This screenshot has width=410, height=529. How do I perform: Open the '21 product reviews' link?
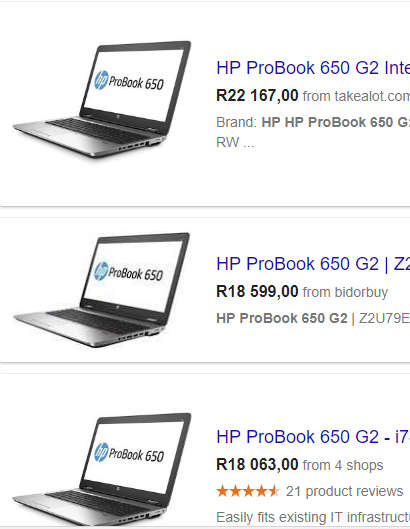point(345,492)
